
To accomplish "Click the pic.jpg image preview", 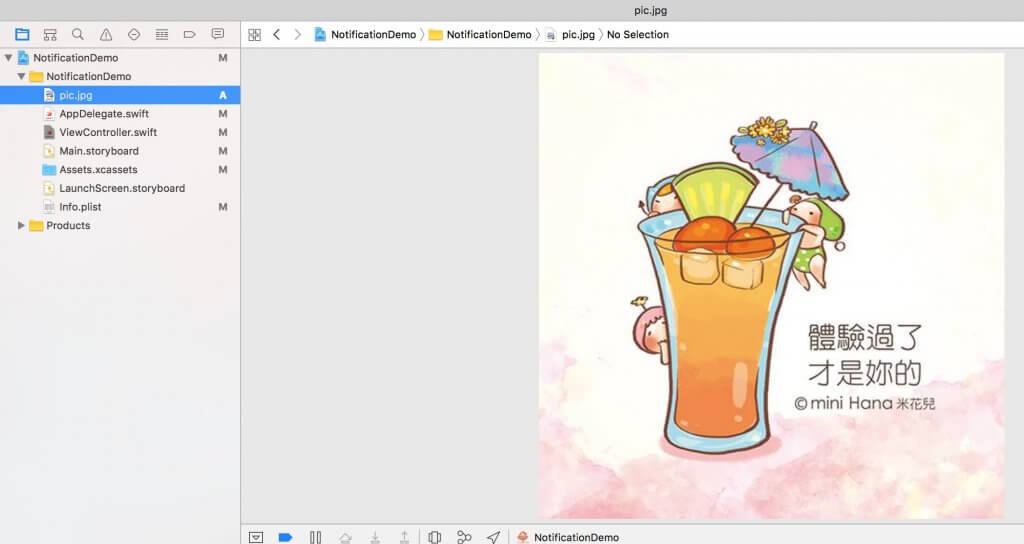I will 771,286.
